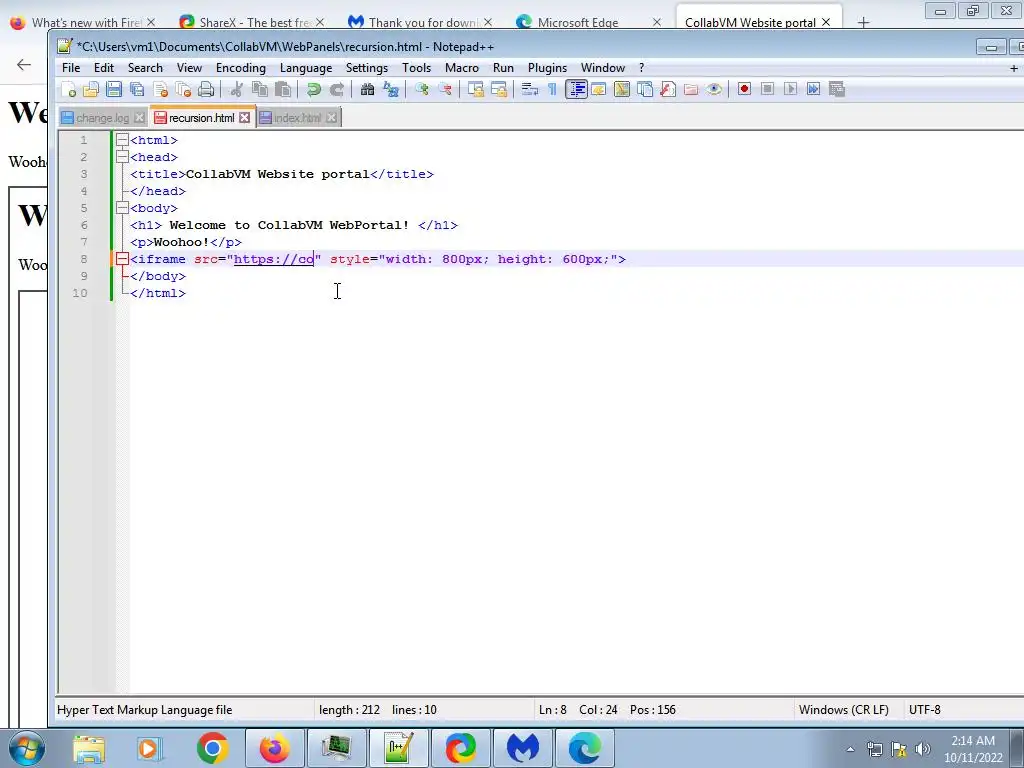The width and height of the screenshot is (1024, 768).
Task: Open a new browser tab with plus
Action: pos(863,23)
